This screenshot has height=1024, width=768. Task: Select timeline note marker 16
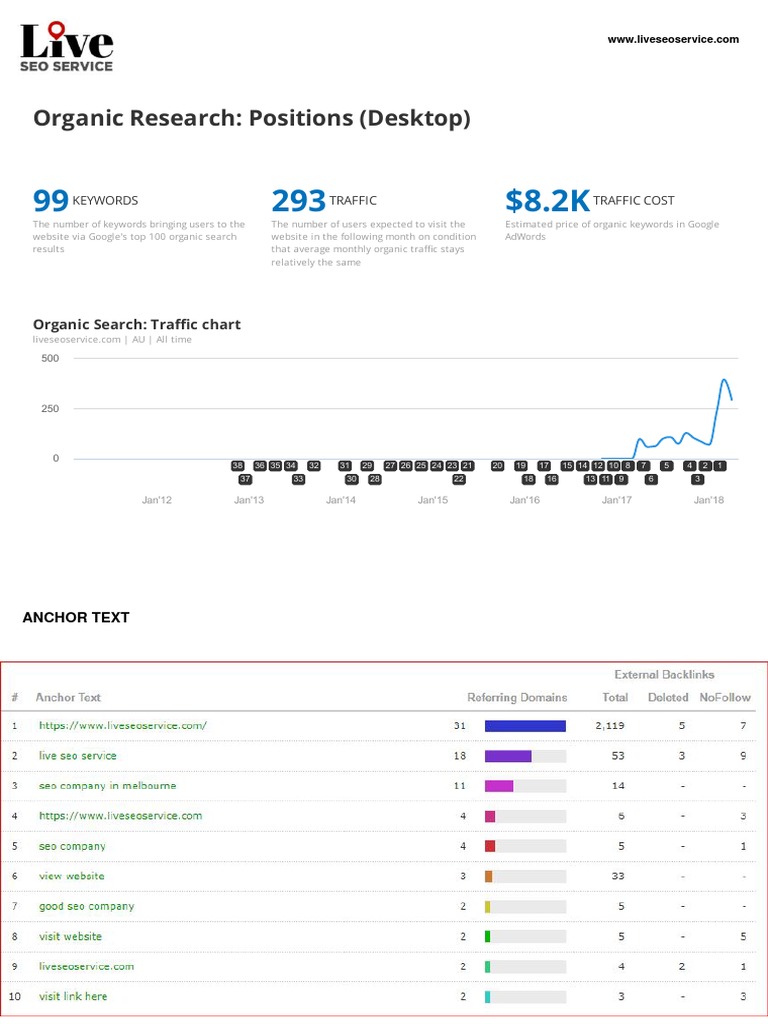coord(552,479)
